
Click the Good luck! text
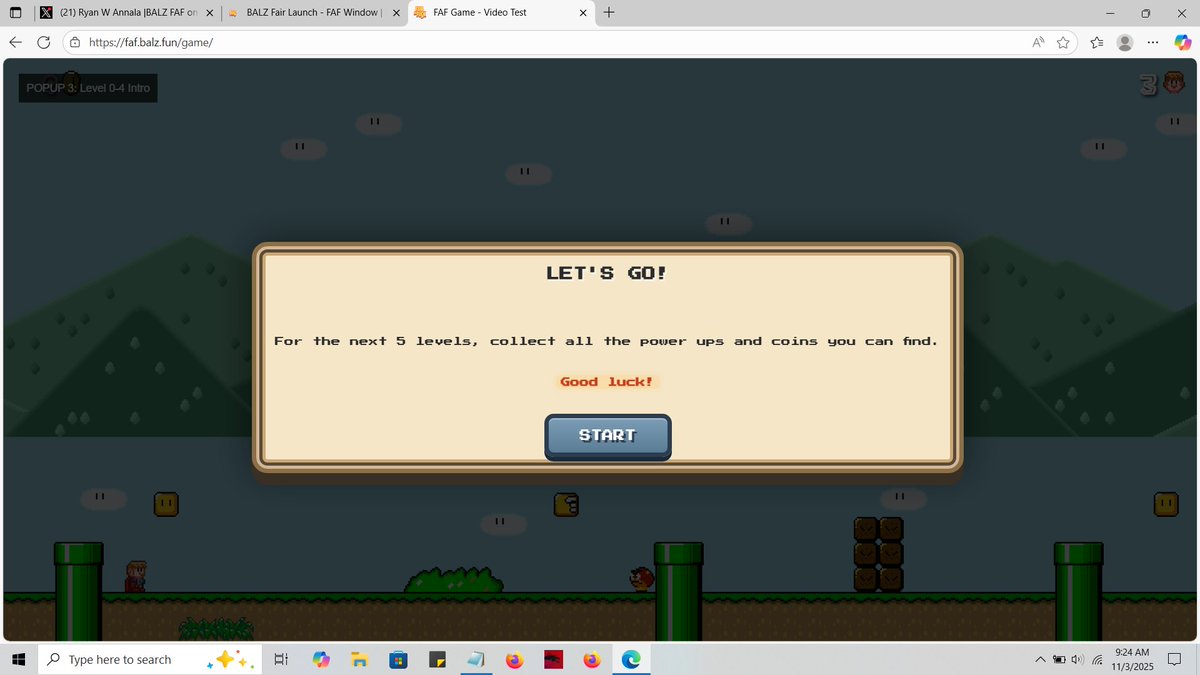click(x=606, y=382)
